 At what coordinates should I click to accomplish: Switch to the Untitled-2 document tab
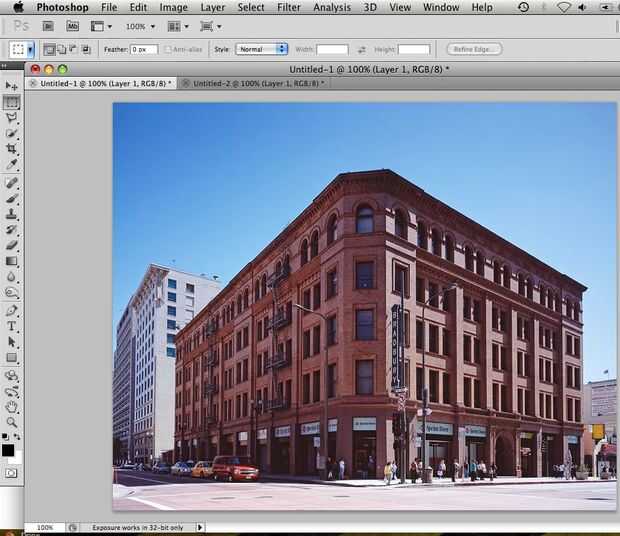pyautogui.click(x=254, y=83)
